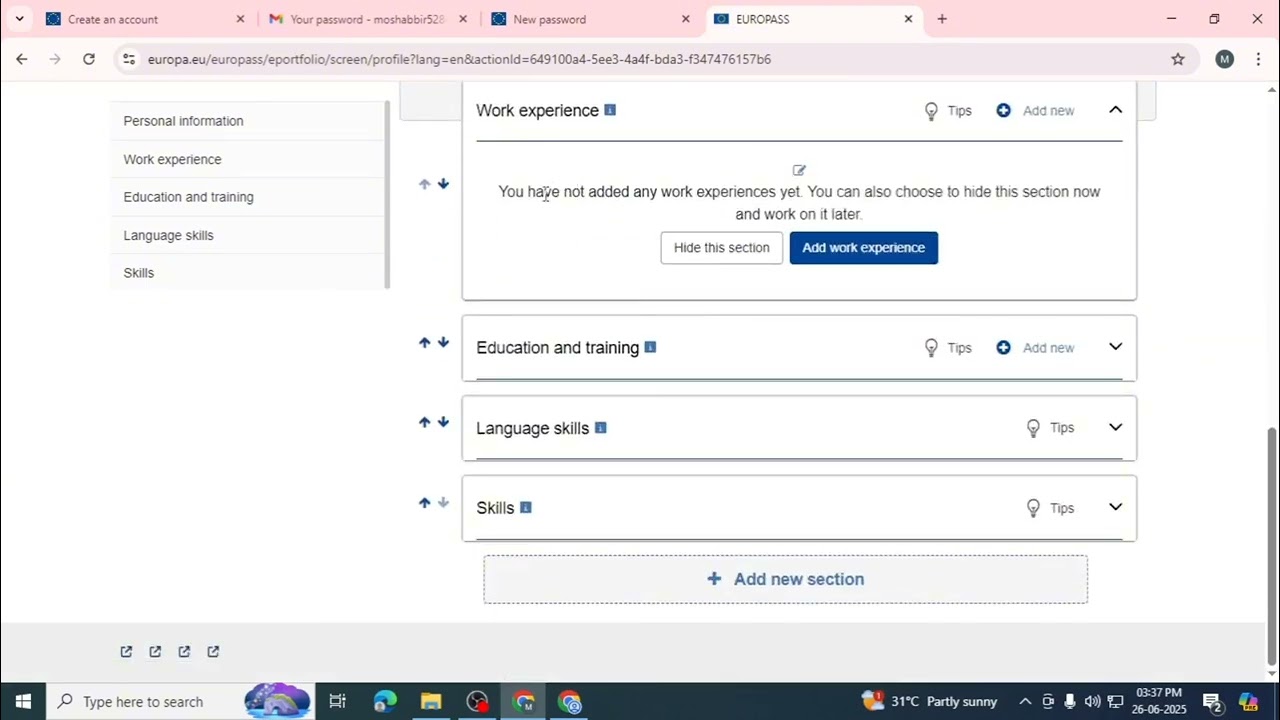Collapse the Work experience section
Viewport: 1280px width, 720px height.
[x=1115, y=110]
